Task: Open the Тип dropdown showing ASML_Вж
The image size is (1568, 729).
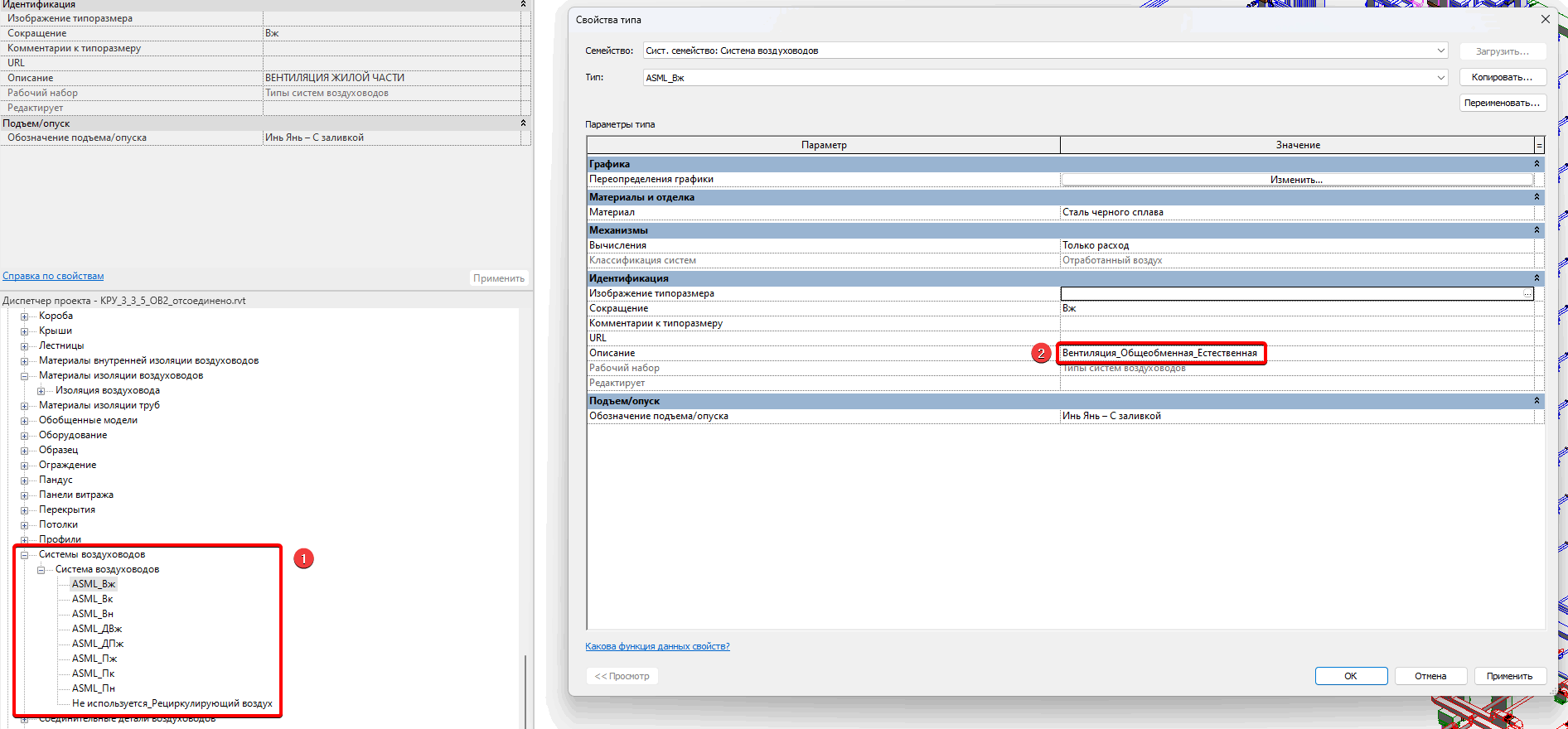Action: coord(1046,78)
